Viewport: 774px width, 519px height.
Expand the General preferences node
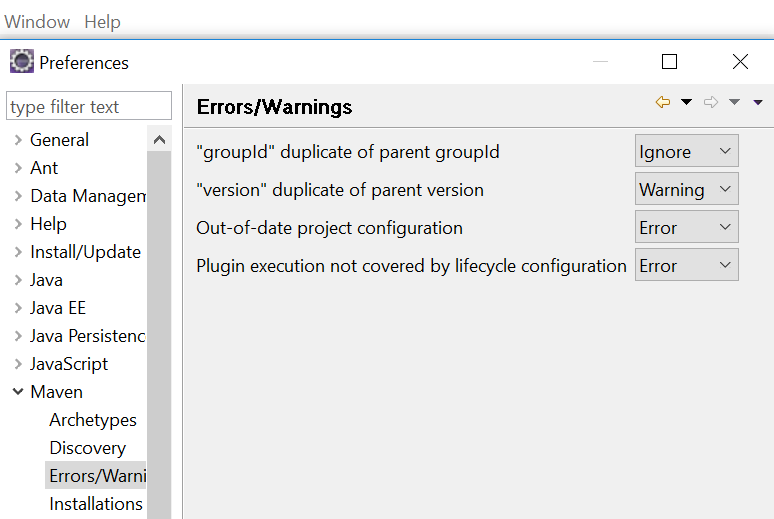18,140
